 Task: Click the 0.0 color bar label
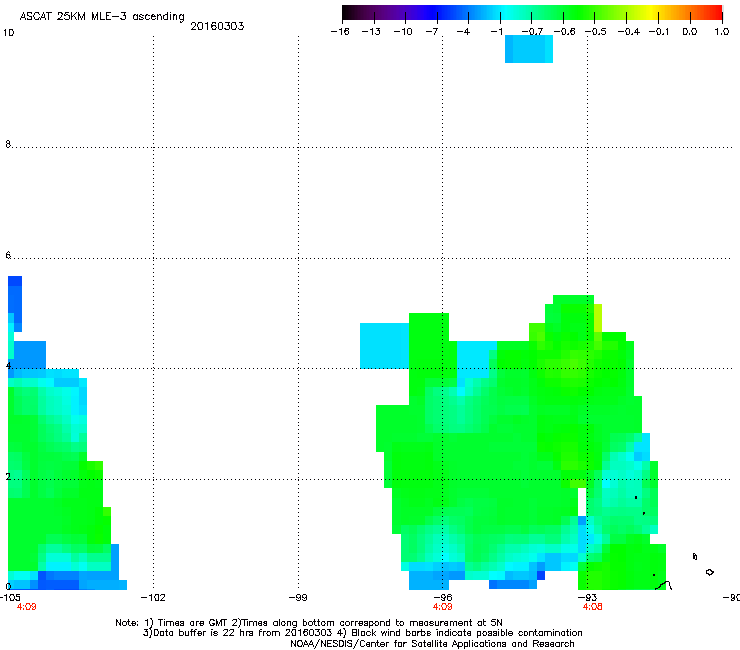690,32
